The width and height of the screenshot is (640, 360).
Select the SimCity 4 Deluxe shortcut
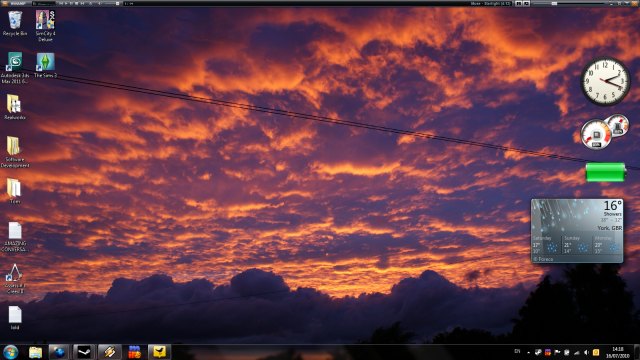pyautogui.click(x=45, y=25)
